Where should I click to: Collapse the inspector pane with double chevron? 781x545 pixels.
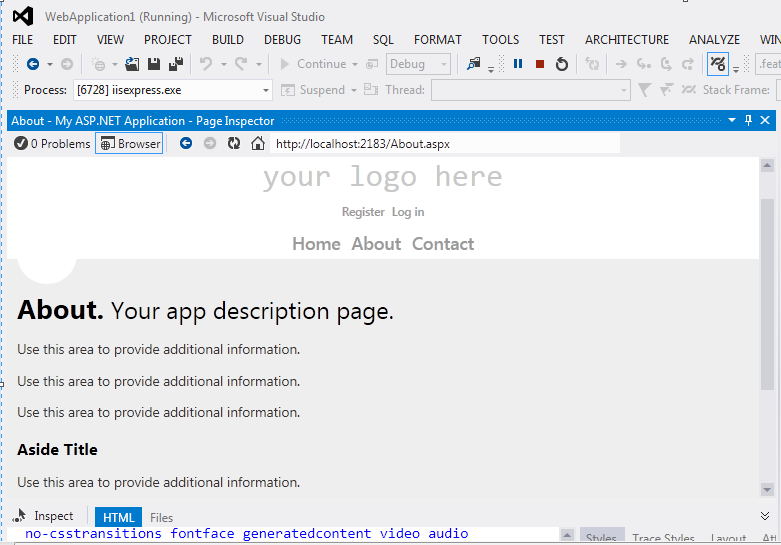[x=765, y=516]
